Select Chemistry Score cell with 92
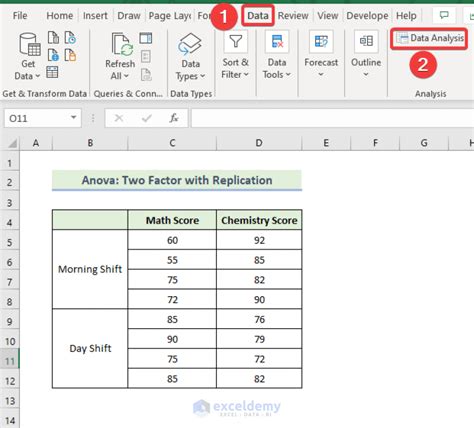The width and height of the screenshot is (474, 428). 259,240
